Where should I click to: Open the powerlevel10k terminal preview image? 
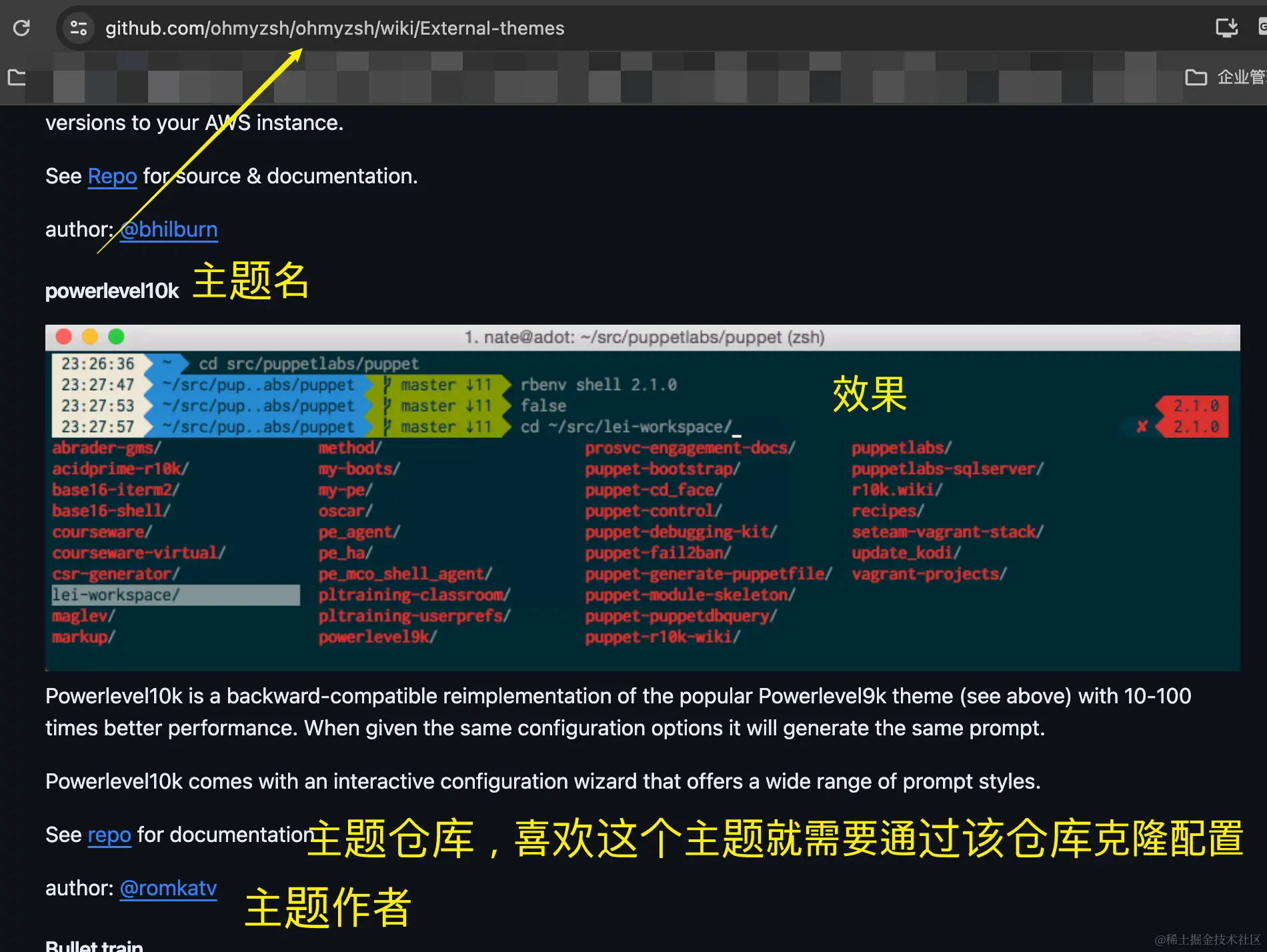pos(643,497)
